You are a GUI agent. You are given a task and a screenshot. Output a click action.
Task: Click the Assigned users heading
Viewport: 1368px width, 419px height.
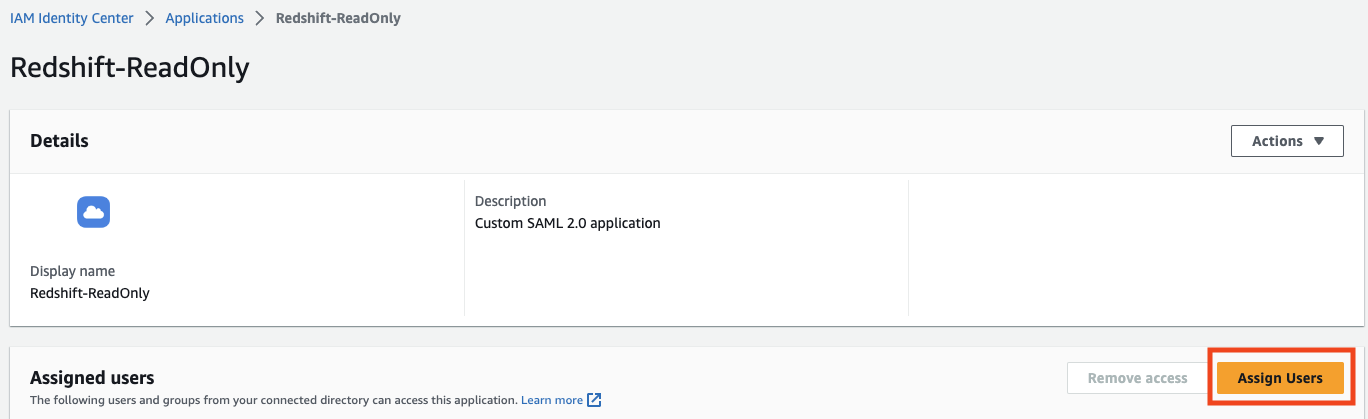92,378
